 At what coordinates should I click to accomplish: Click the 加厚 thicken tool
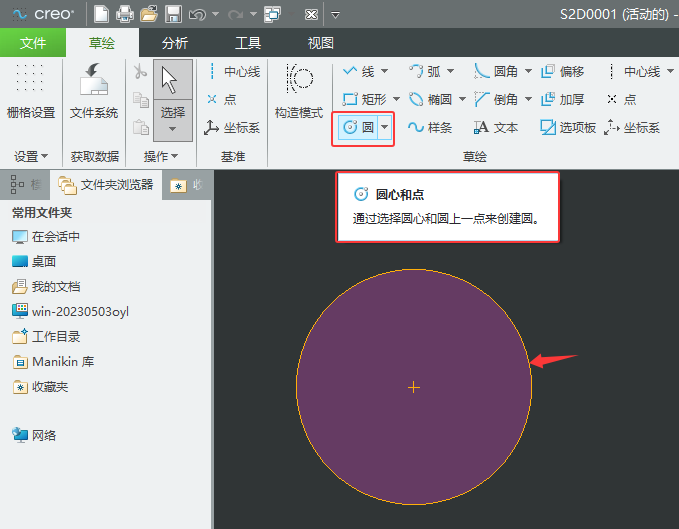pyautogui.click(x=563, y=100)
